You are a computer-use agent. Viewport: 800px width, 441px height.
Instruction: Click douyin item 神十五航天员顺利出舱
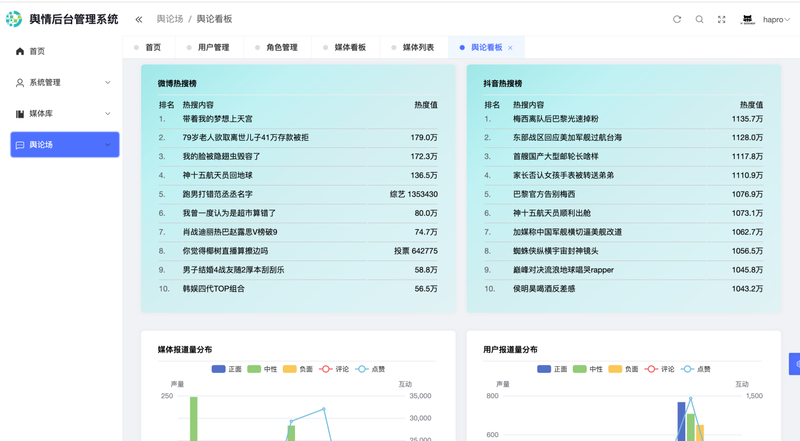(x=552, y=213)
